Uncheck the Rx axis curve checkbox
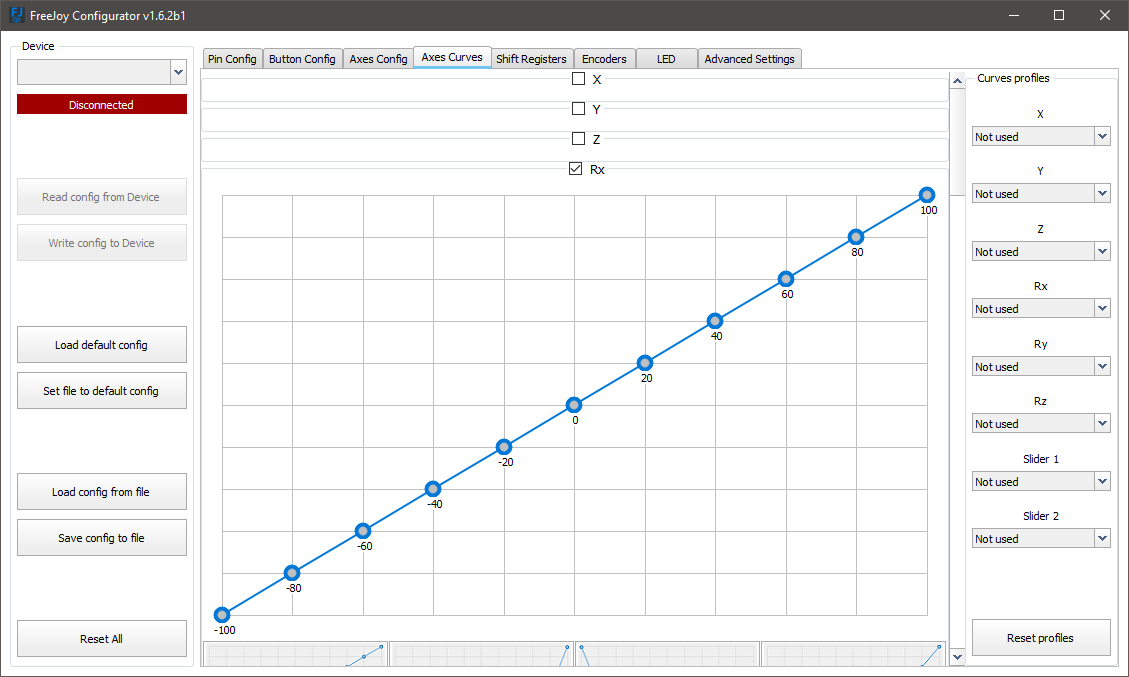Image resolution: width=1129 pixels, height=677 pixels. tap(575, 169)
